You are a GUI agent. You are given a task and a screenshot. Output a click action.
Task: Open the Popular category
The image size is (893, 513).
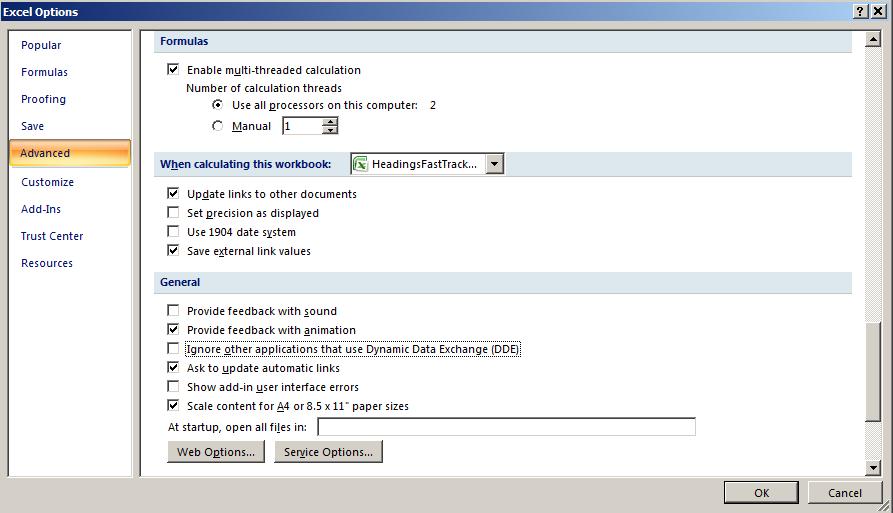tap(41, 45)
